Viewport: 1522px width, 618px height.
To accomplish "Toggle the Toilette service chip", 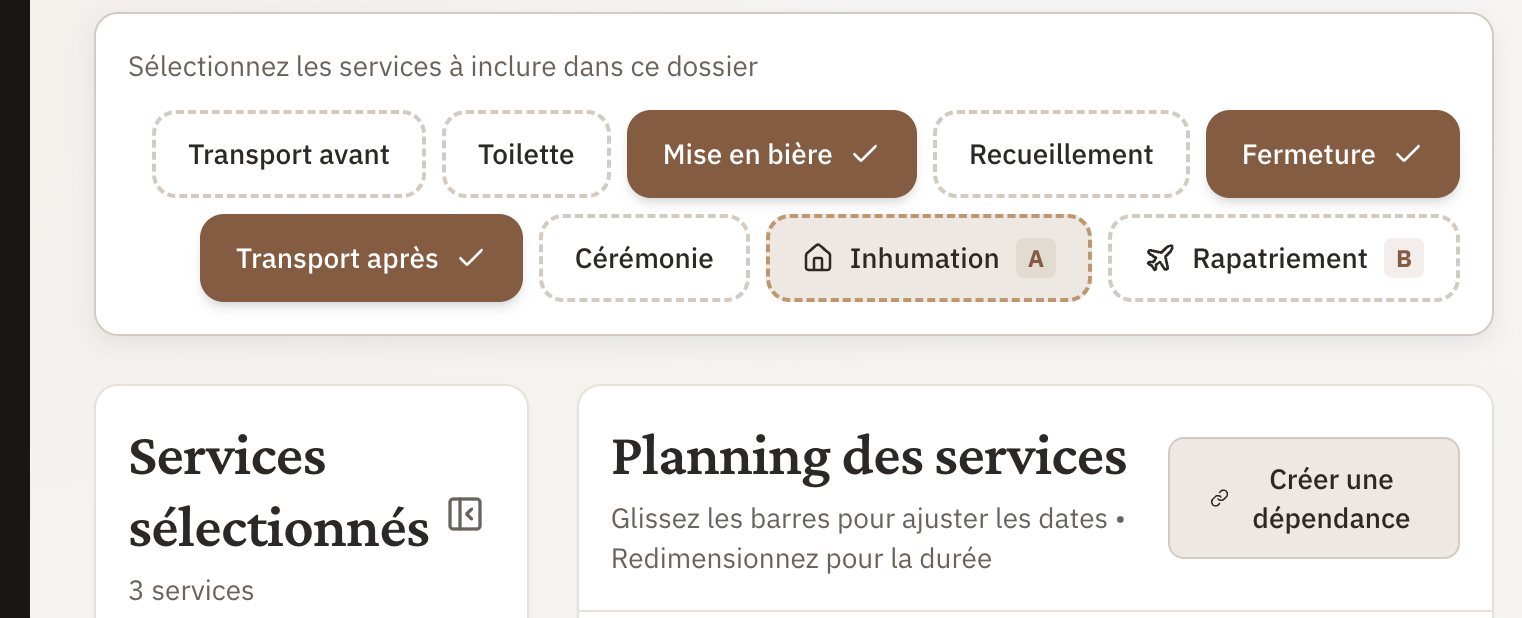I will [526, 155].
